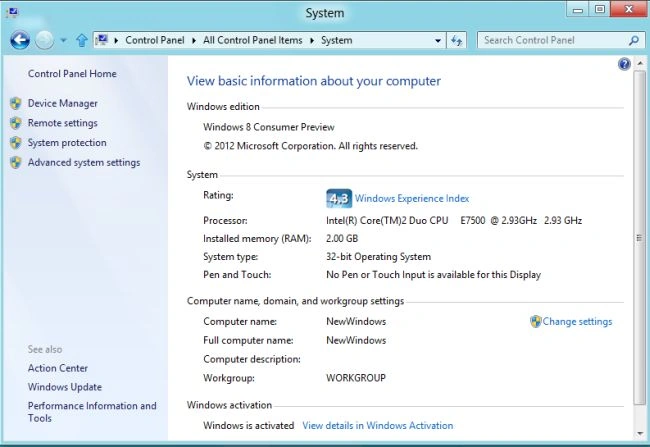Click the scroll down arrow
Viewport: 650px width, 447px height.
(x=640, y=434)
